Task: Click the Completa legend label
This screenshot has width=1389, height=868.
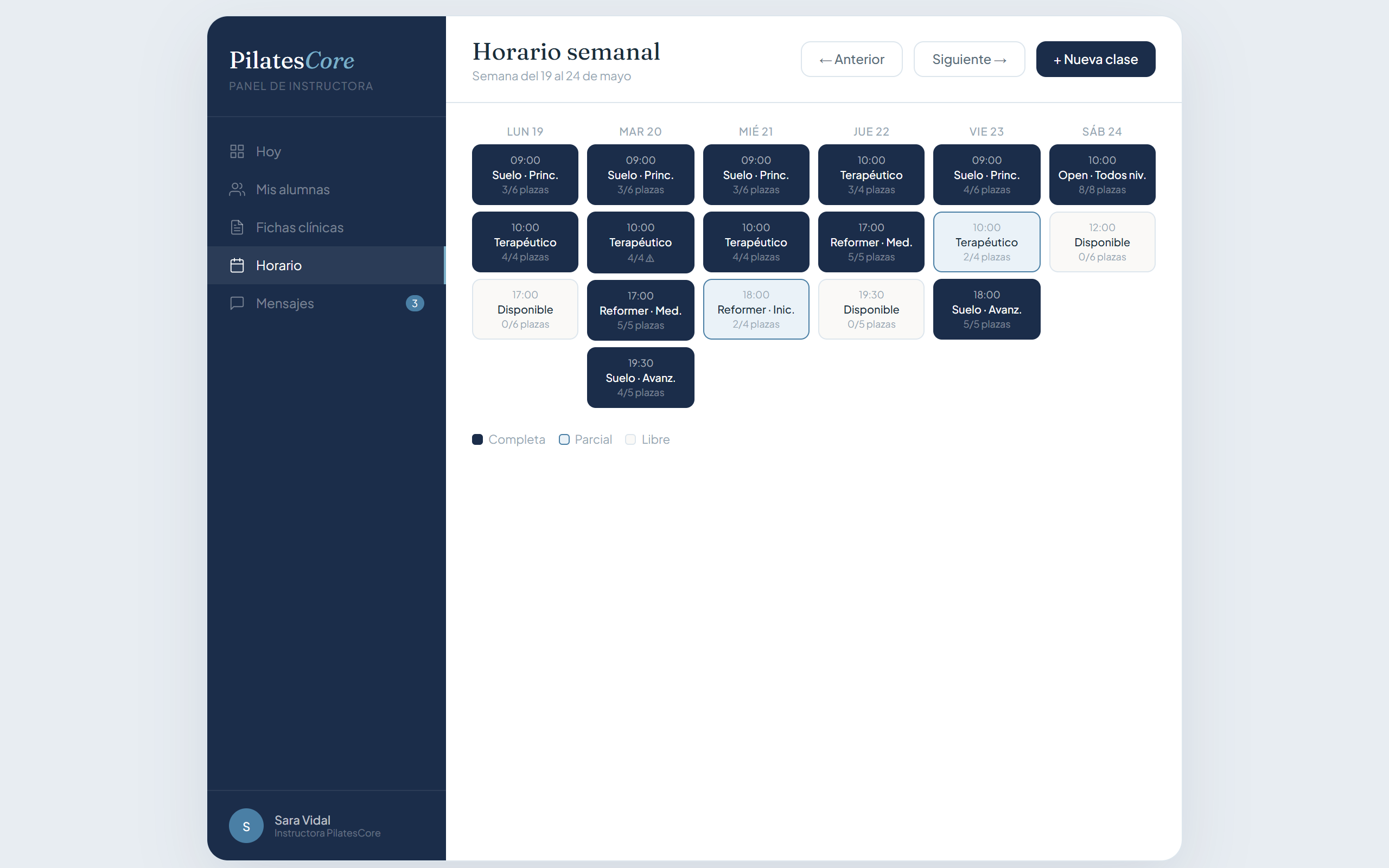Action: 517,440
